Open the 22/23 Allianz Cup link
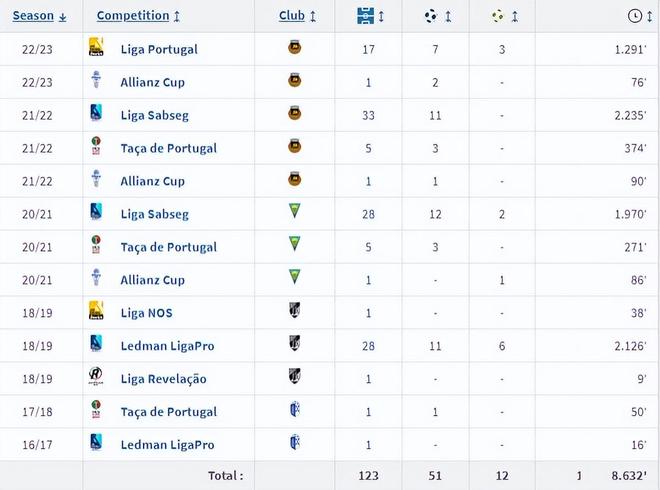The width and height of the screenshot is (660, 490). click(152, 82)
